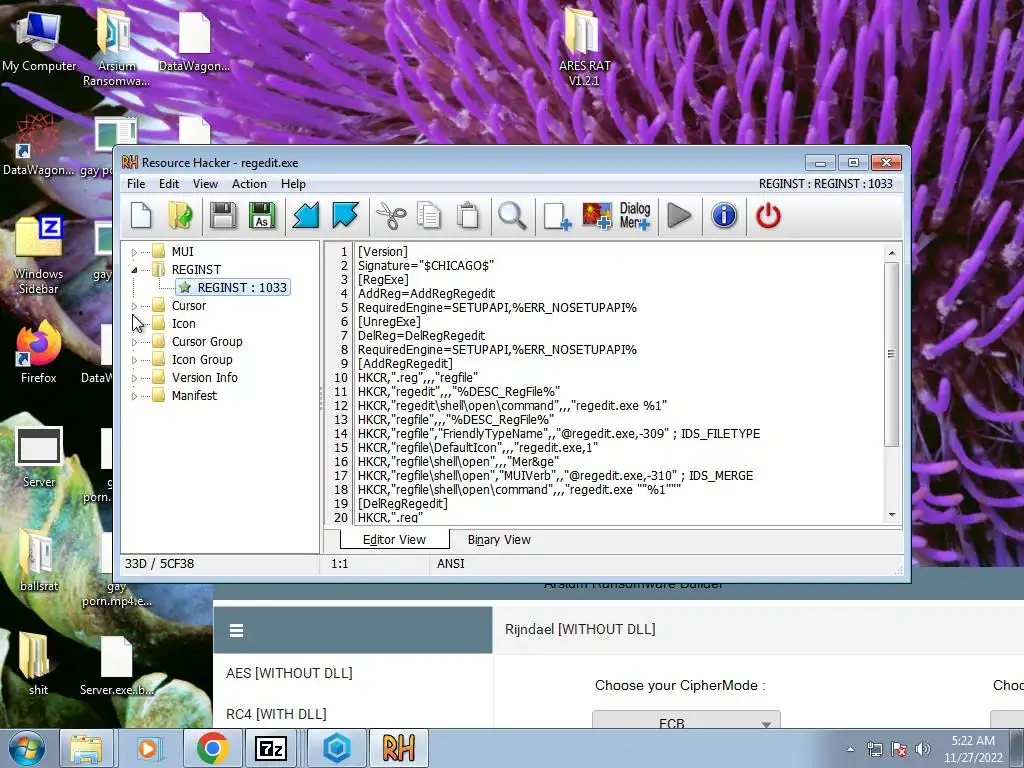Image resolution: width=1024 pixels, height=768 pixels.
Task: Click line 2 Signature="$CHICAGO$" text
Action: (x=426, y=266)
